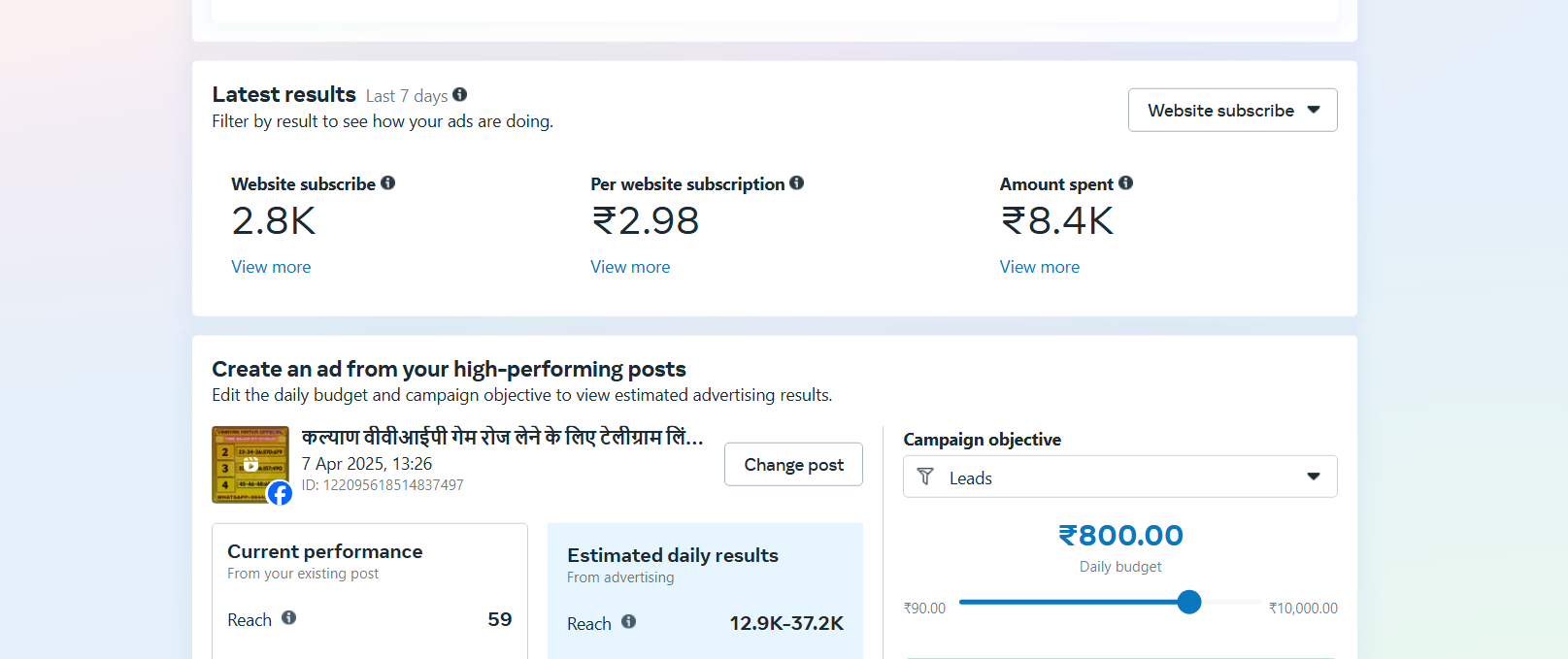
Task: Click info icon next to Estimated Reach
Action: click(629, 622)
